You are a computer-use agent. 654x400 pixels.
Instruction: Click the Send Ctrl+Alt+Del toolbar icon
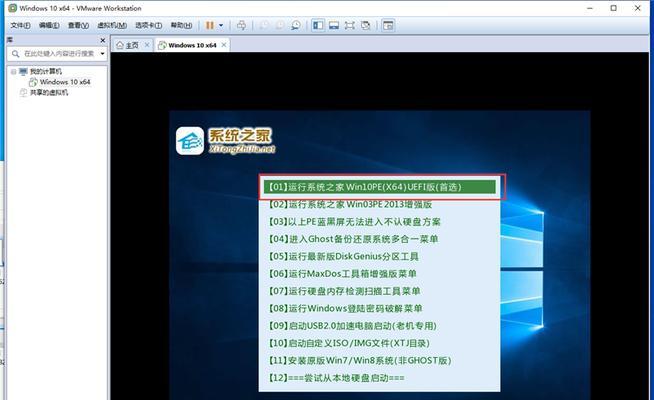(241, 25)
